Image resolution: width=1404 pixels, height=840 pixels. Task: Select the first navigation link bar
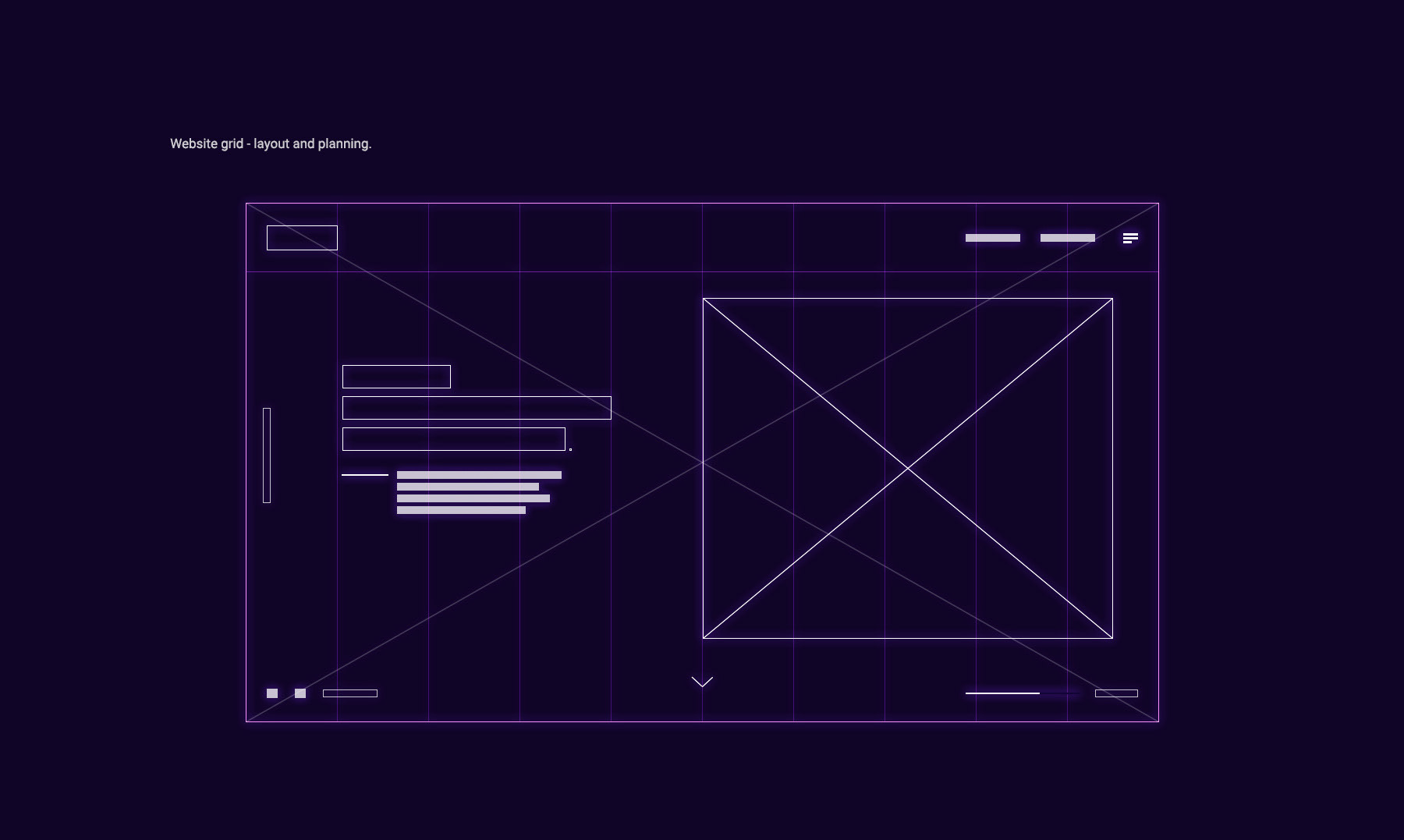993,238
